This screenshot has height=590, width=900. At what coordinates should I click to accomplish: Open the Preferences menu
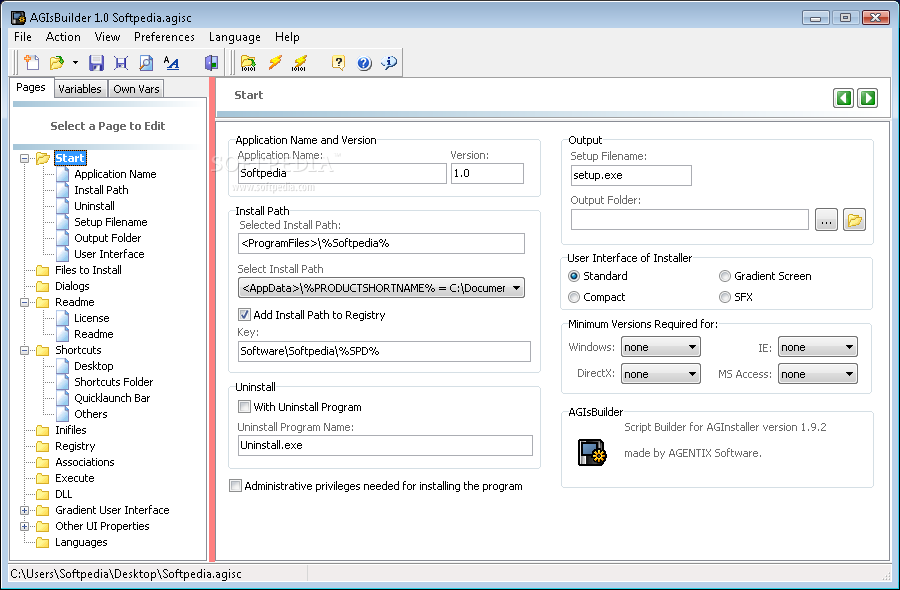(x=164, y=37)
